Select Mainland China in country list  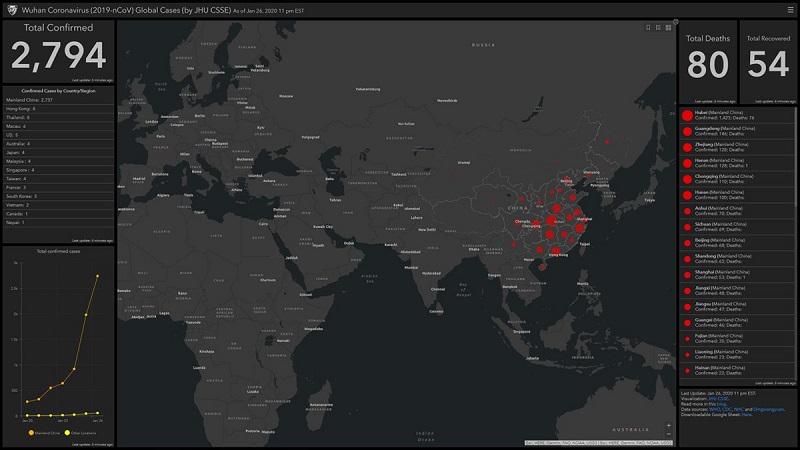pyautogui.click(x=33, y=101)
